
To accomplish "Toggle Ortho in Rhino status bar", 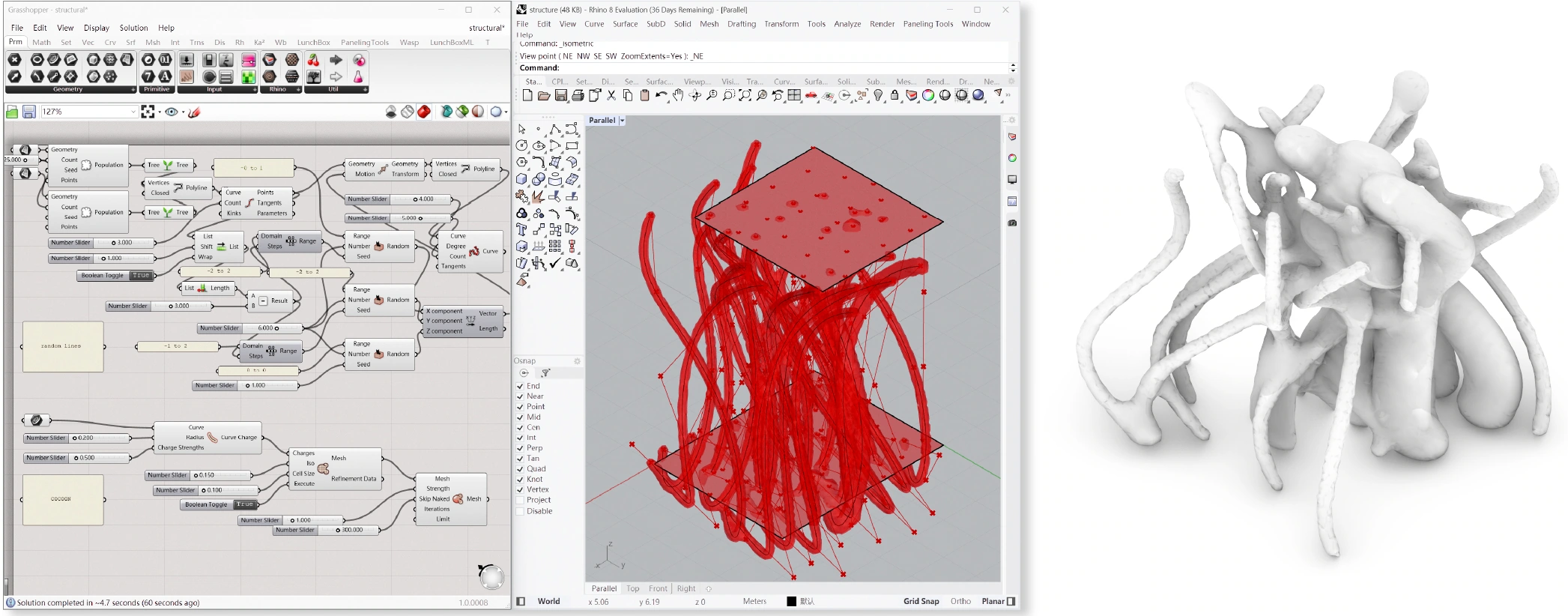I will (960, 601).
